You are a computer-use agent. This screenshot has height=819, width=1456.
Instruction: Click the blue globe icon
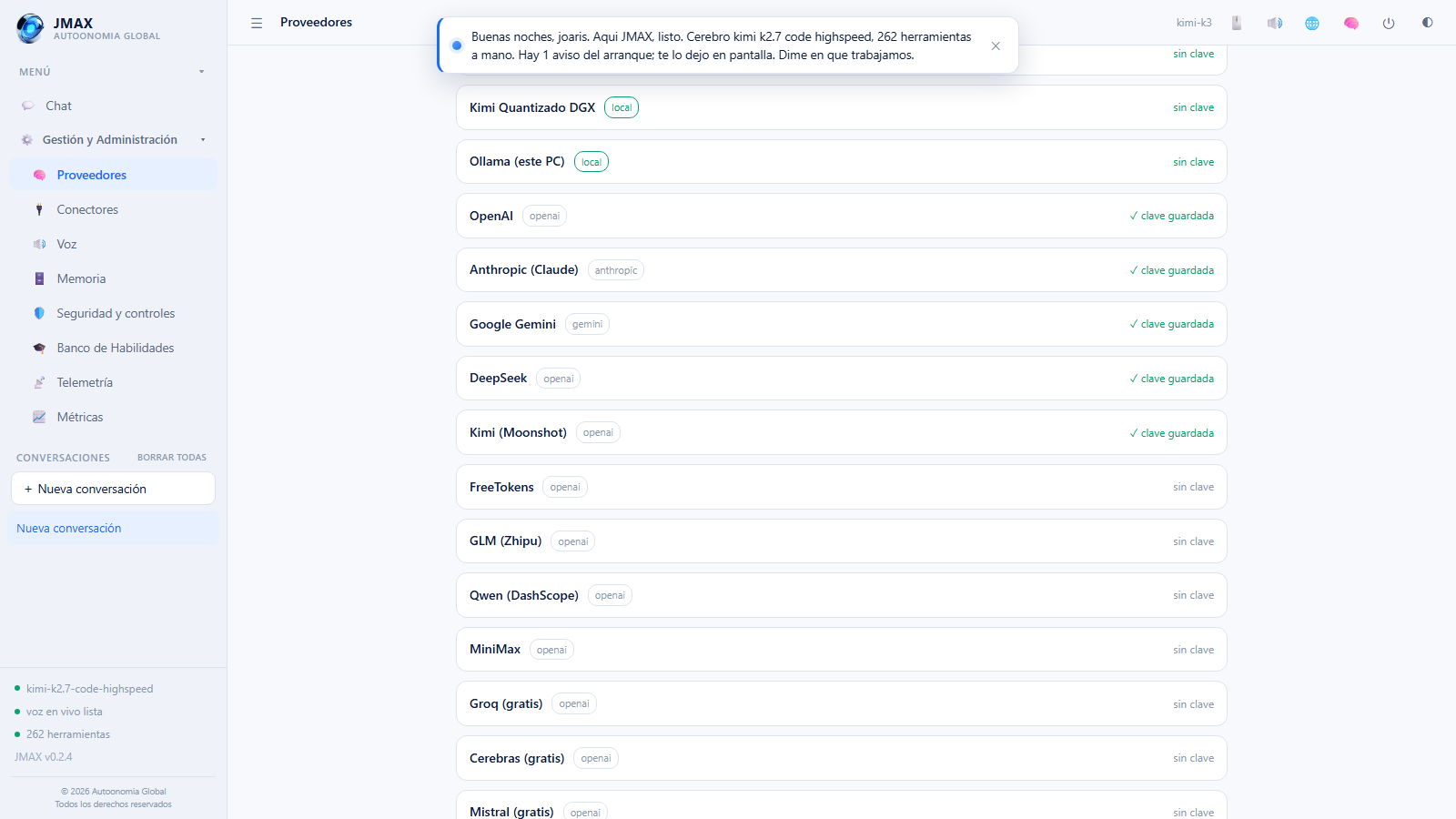tap(1312, 23)
